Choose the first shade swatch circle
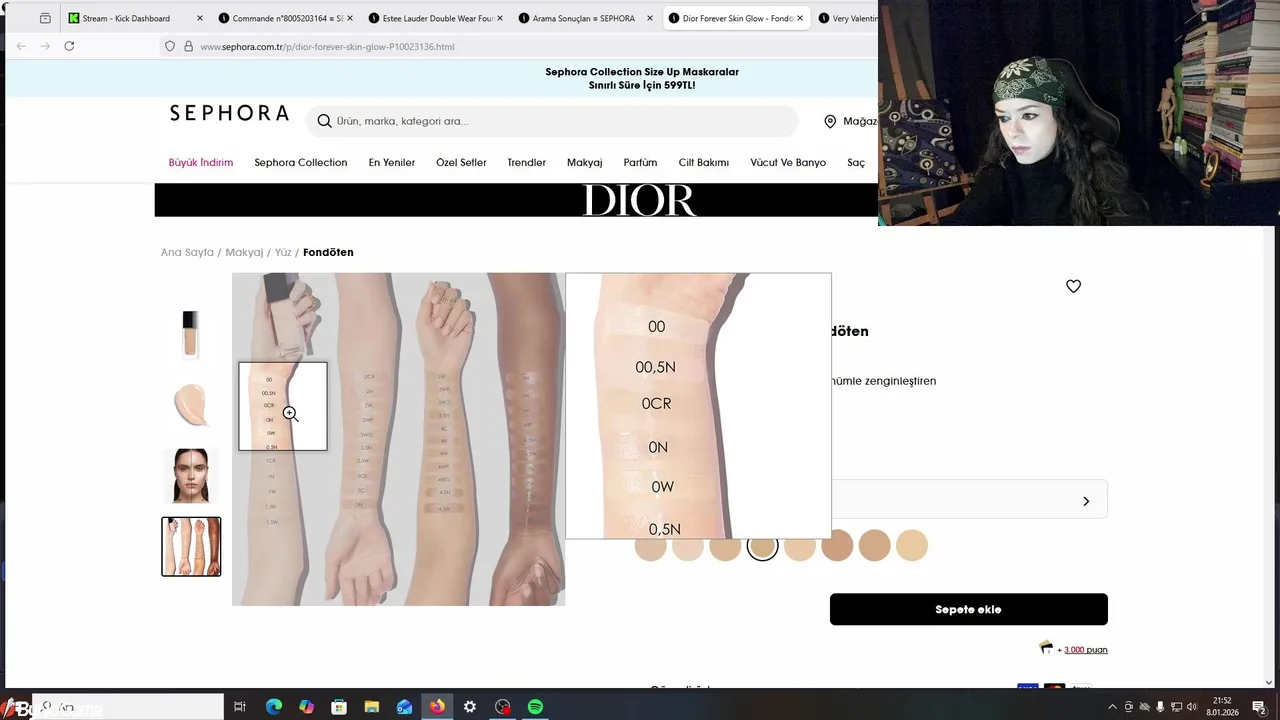 click(650, 545)
